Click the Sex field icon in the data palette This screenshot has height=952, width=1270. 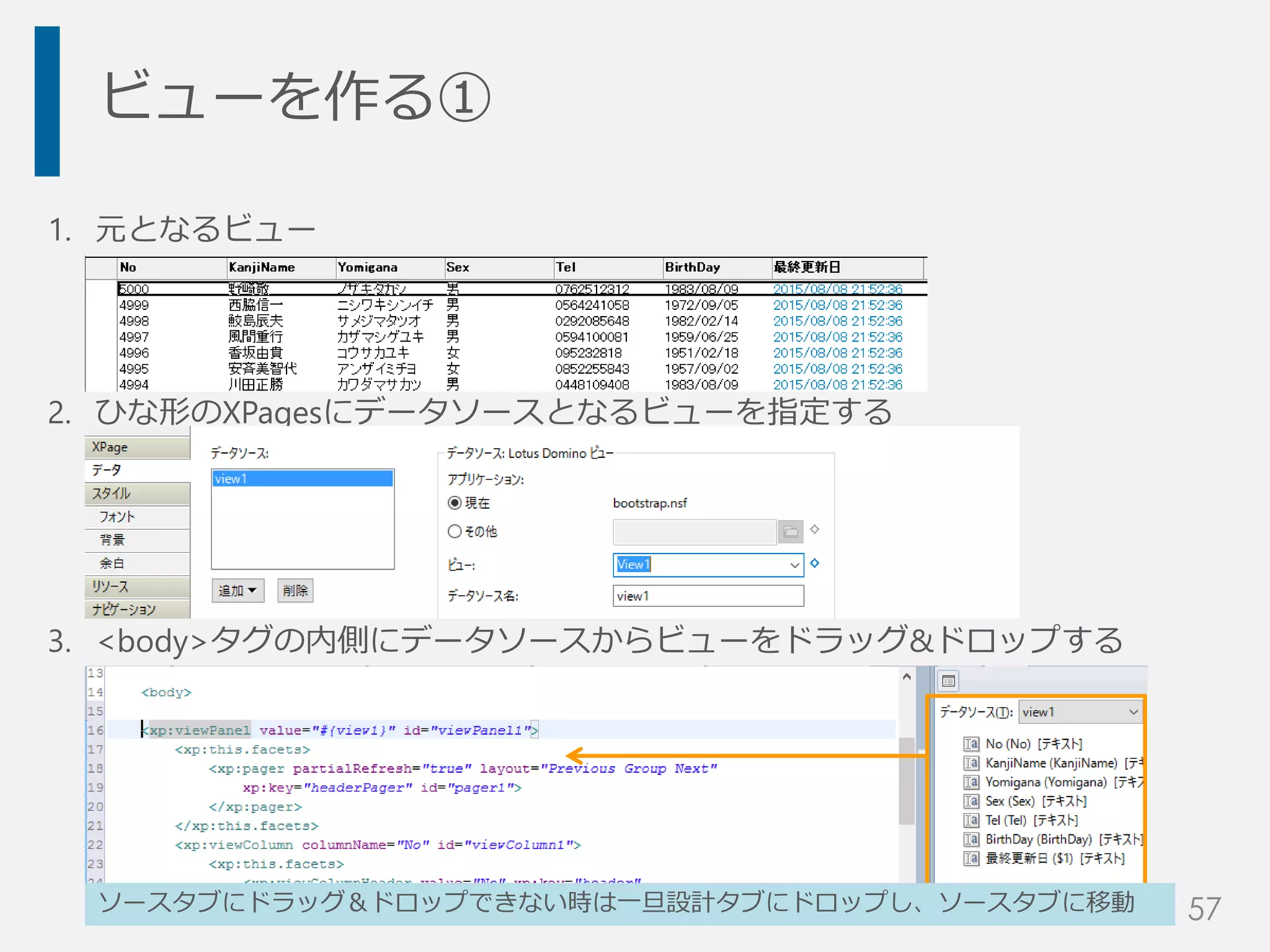[971, 801]
